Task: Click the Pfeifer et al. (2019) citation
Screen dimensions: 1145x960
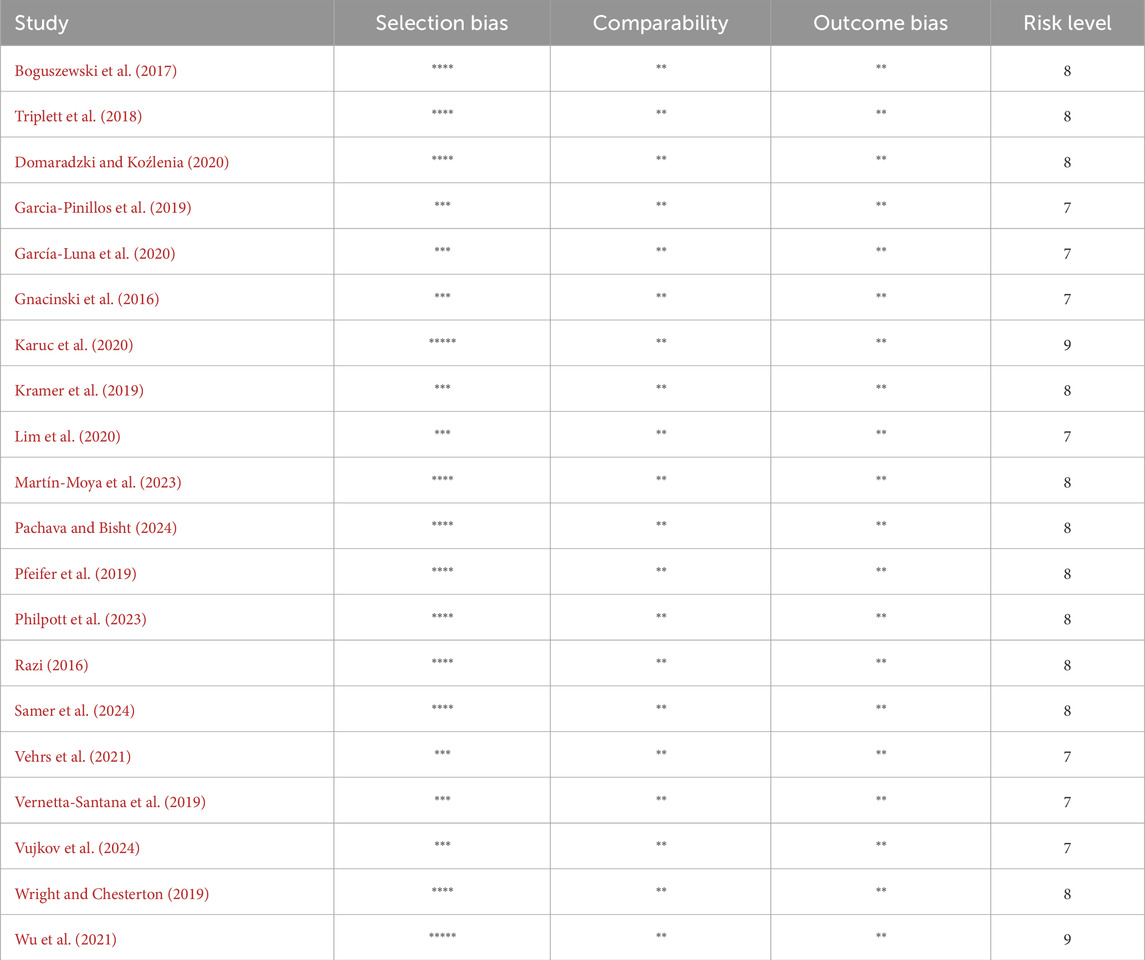Action: 76,574
